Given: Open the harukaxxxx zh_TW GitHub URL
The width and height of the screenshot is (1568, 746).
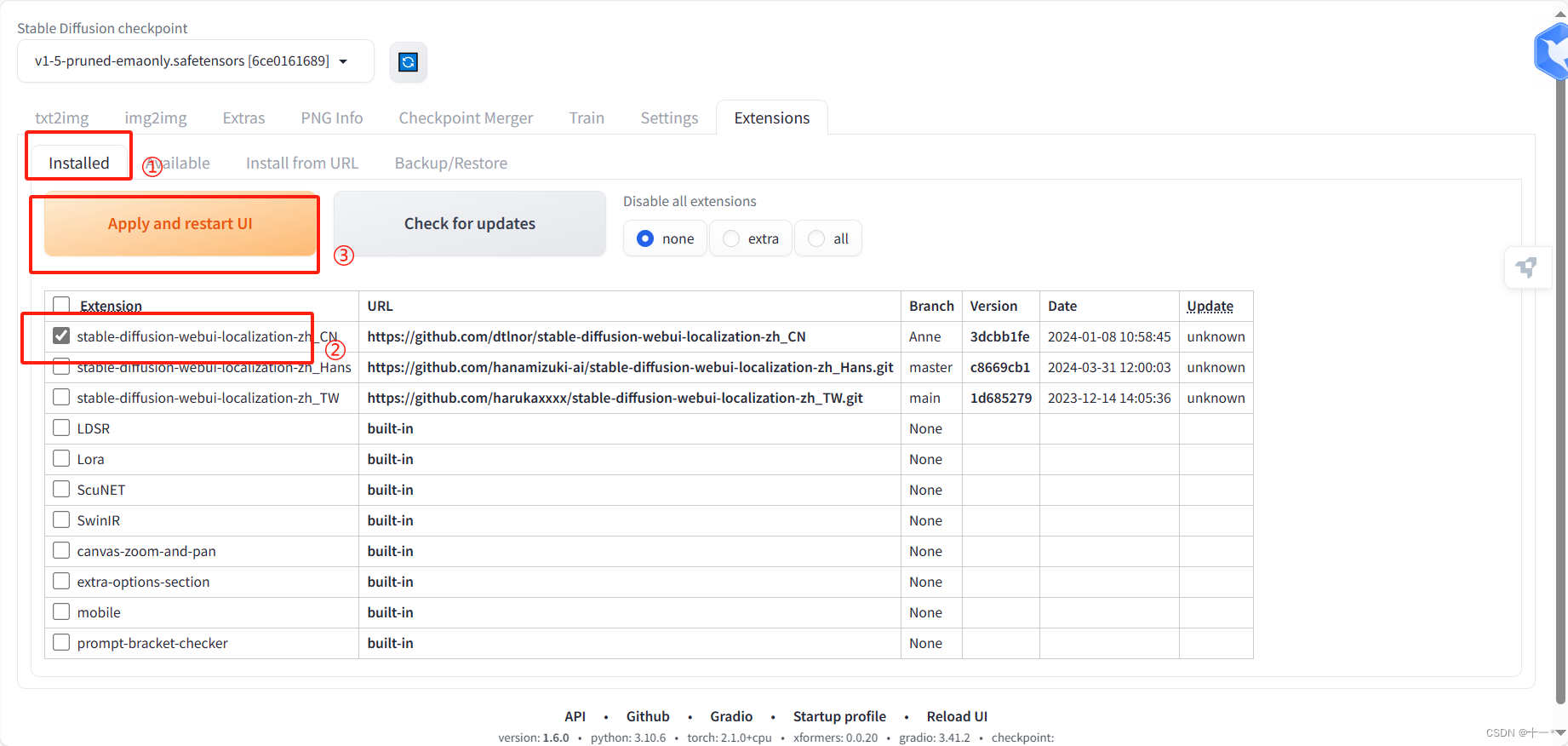Looking at the screenshot, I should click(x=615, y=398).
